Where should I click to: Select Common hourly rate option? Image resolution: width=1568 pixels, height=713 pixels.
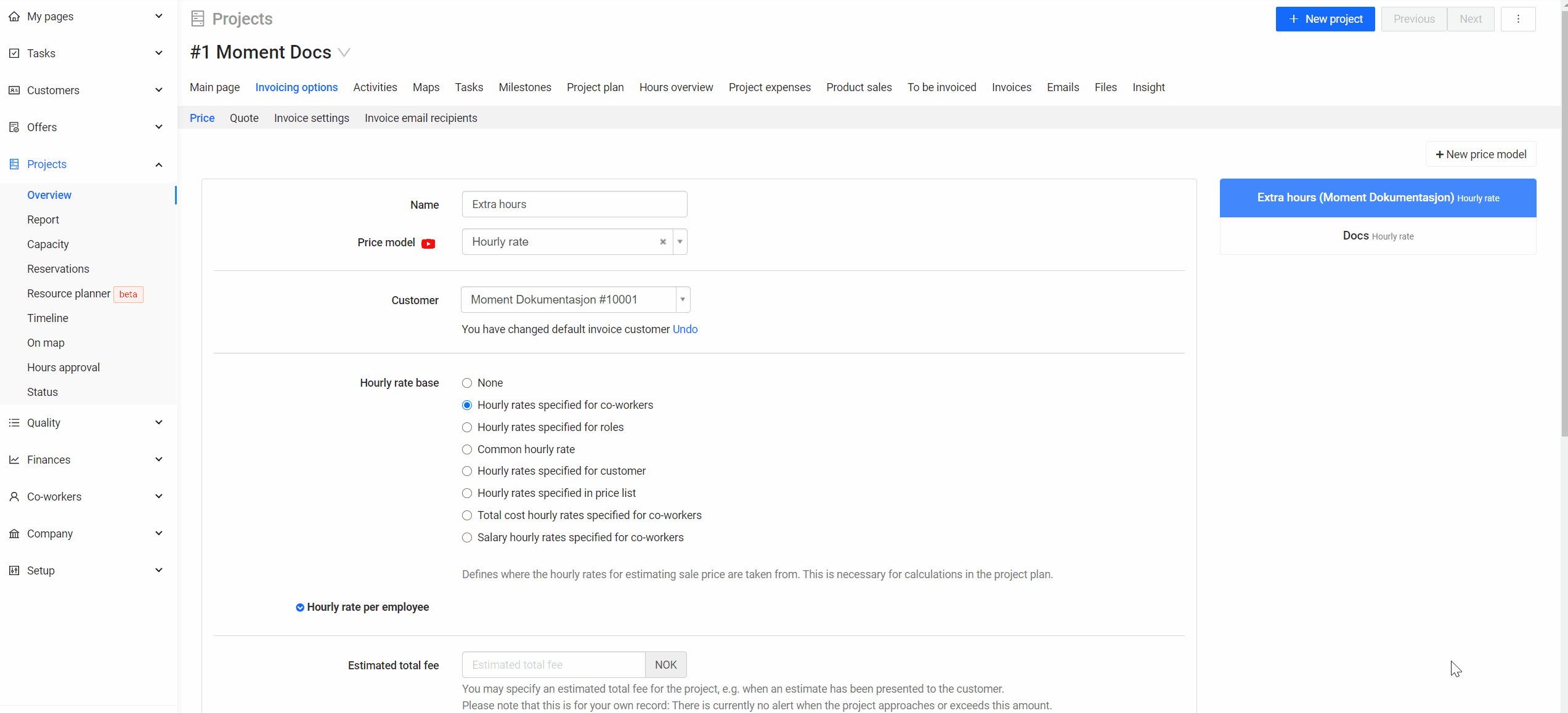click(467, 449)
